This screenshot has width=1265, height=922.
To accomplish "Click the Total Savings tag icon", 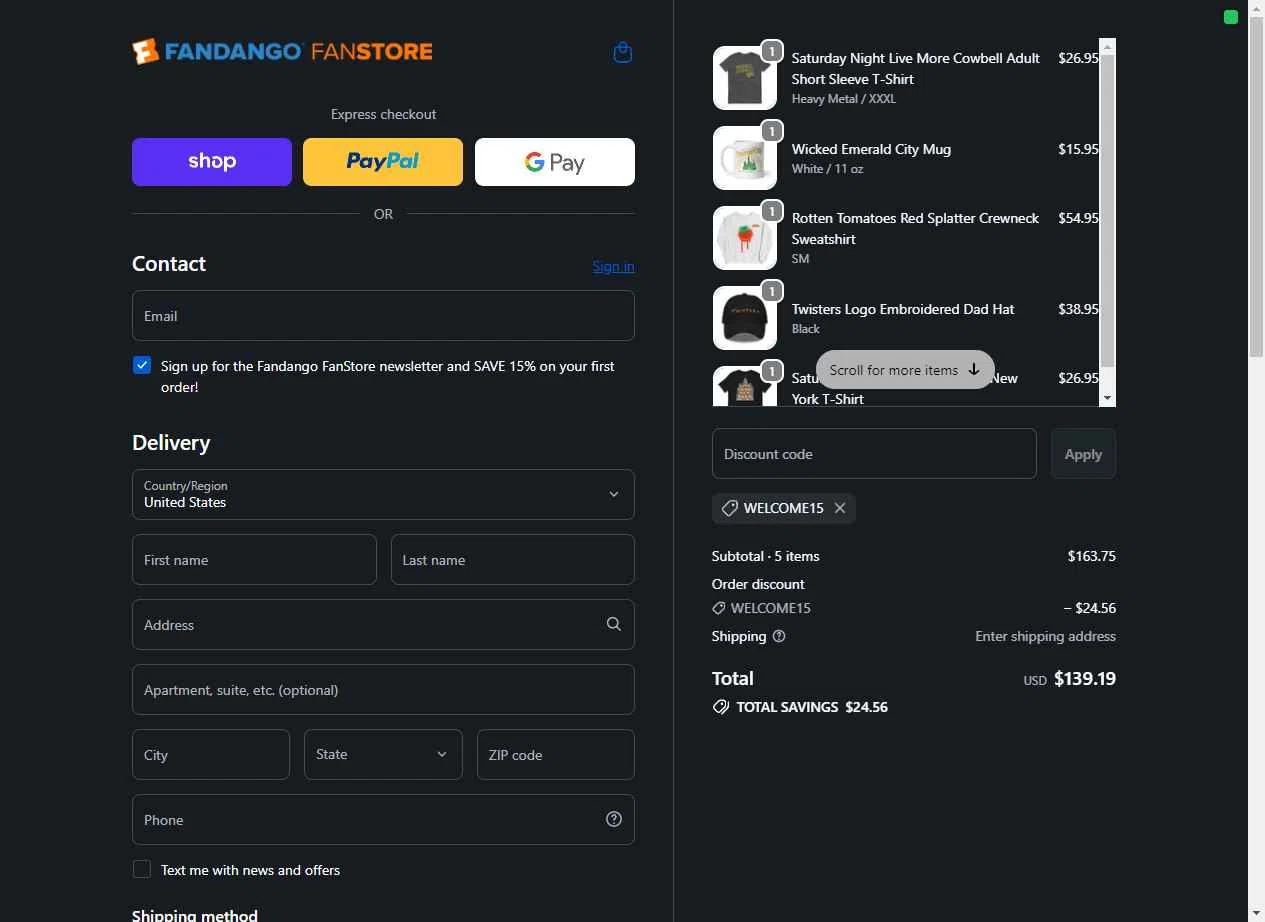I will (x=720, y=707).
